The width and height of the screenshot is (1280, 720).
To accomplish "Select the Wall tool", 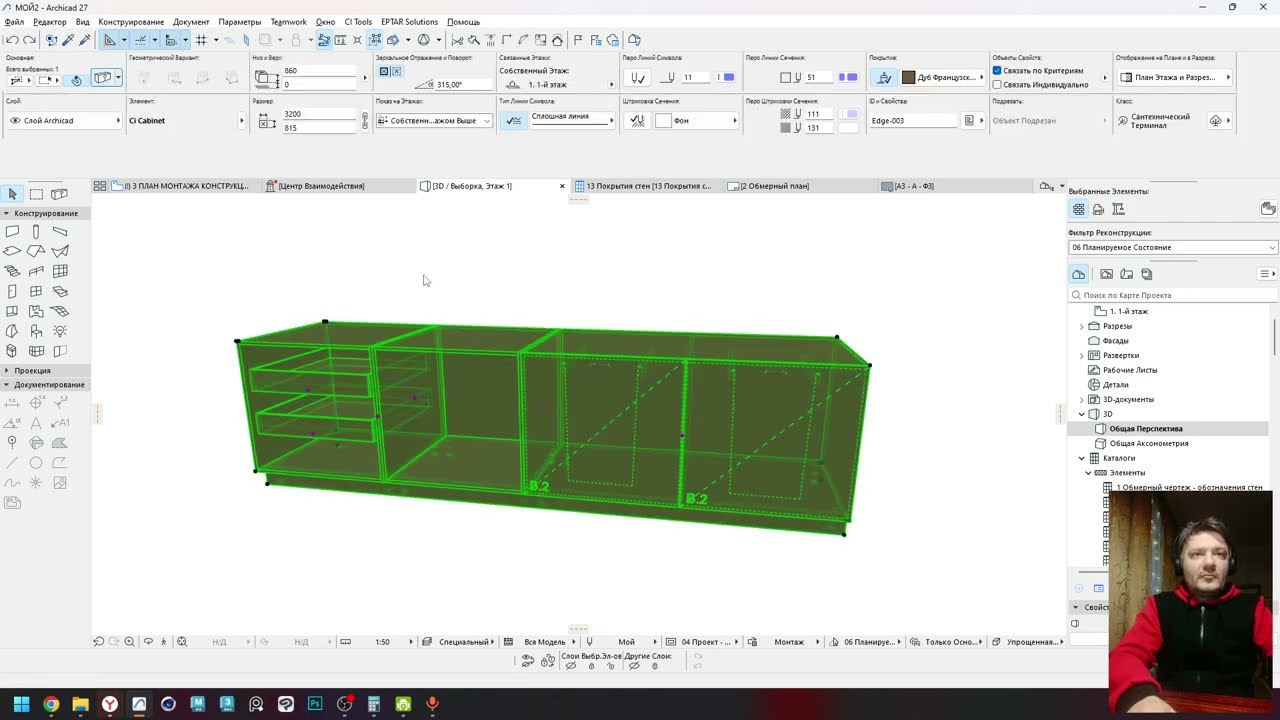I will point(12,231).
